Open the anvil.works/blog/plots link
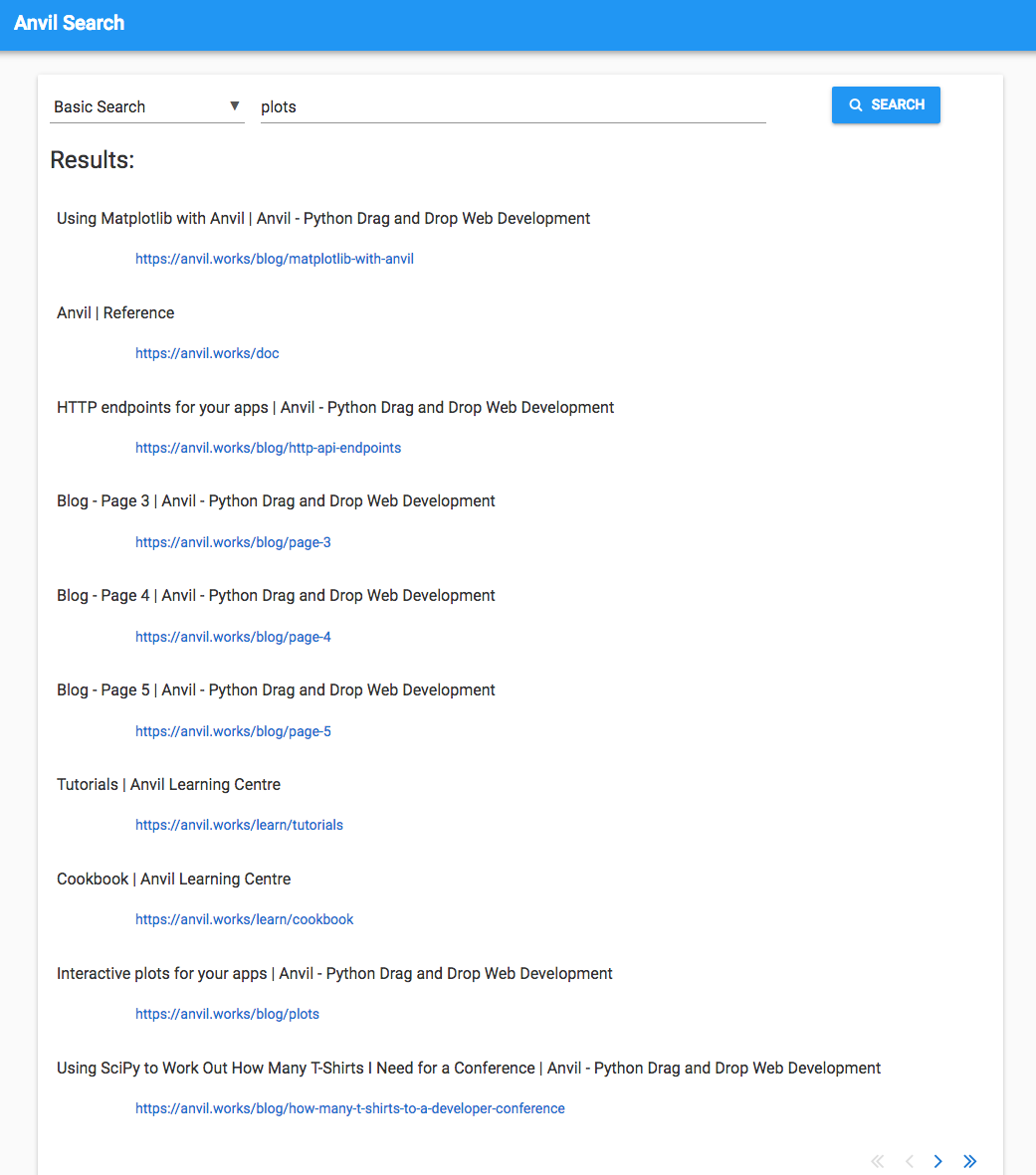 227,1014
